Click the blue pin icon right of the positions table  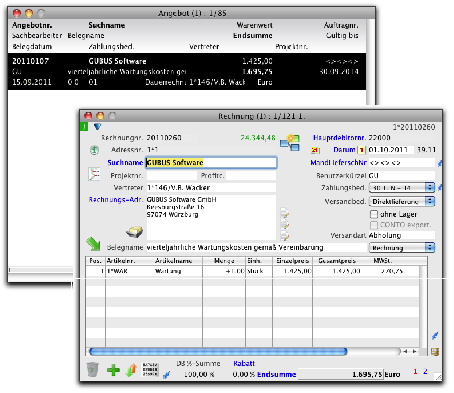click(x=435, y=336)
